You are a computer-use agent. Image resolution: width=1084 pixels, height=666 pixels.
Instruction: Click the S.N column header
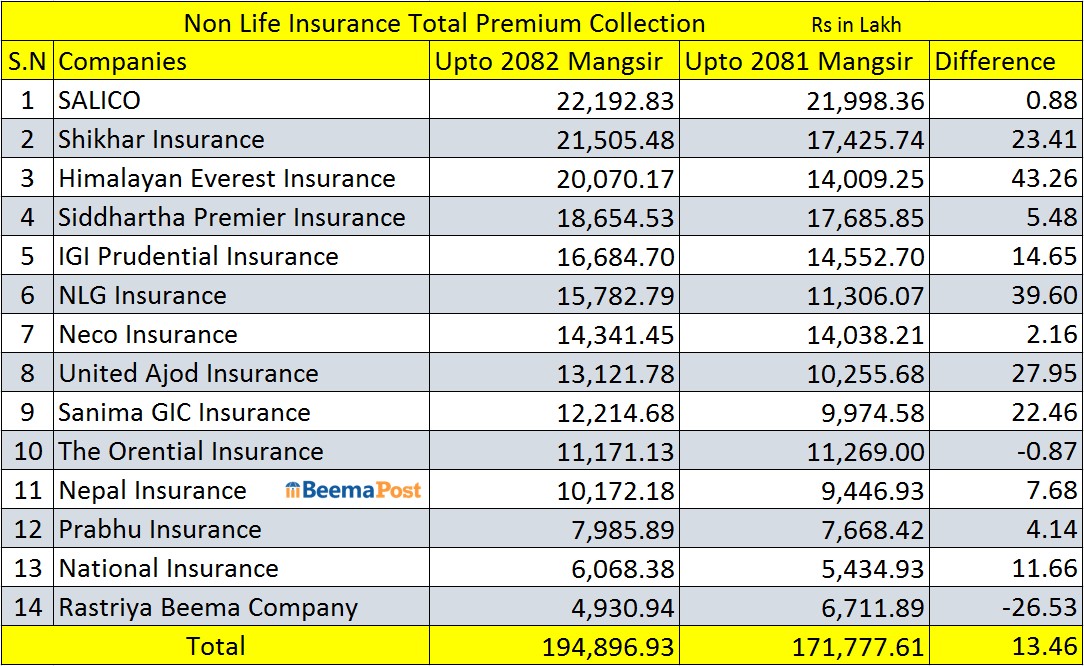(28, 61)
